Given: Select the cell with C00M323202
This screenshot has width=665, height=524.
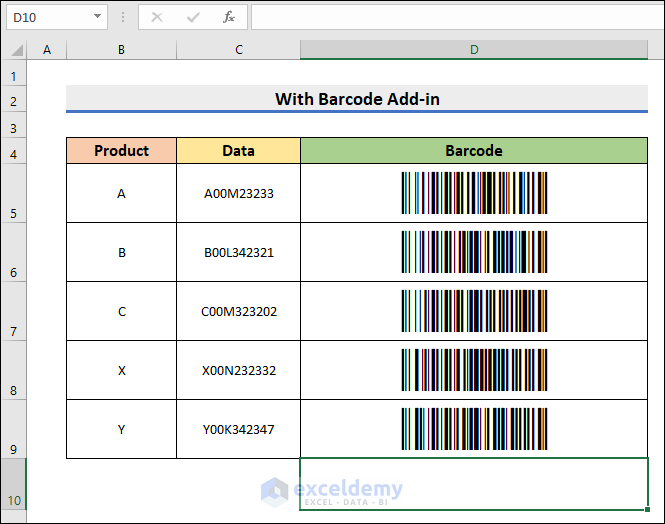Looking at the screenshot, I should [239, 311].
